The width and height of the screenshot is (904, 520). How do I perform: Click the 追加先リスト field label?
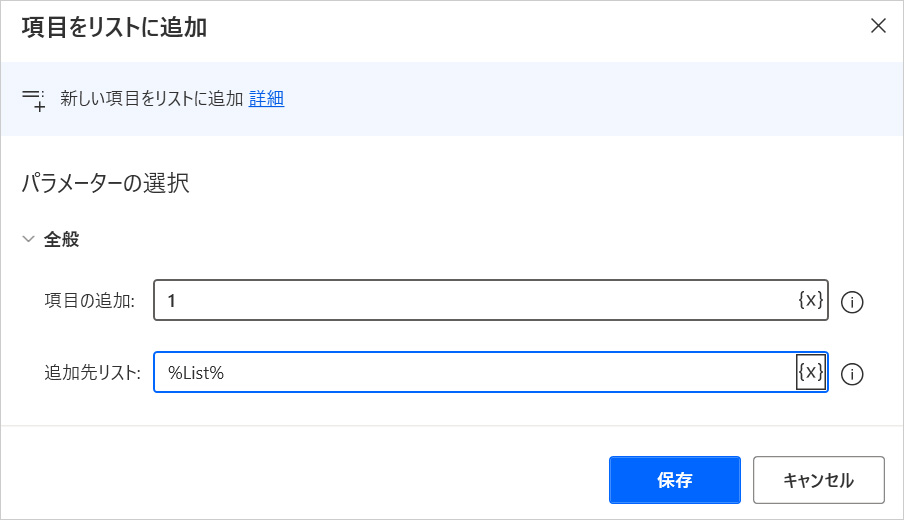point(92,374)
